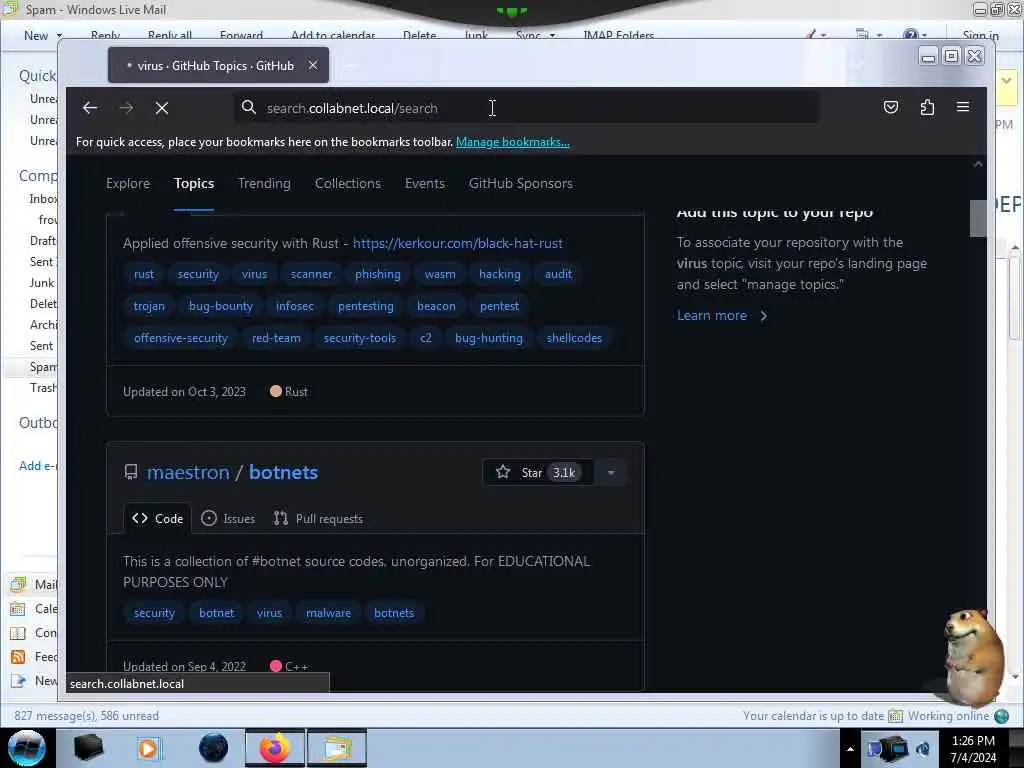Image resolution: width=1024 pixels, height=768 pixels.
Task: Click the Contacts icon in Live Mail sidebar
Action: [18, 633]
